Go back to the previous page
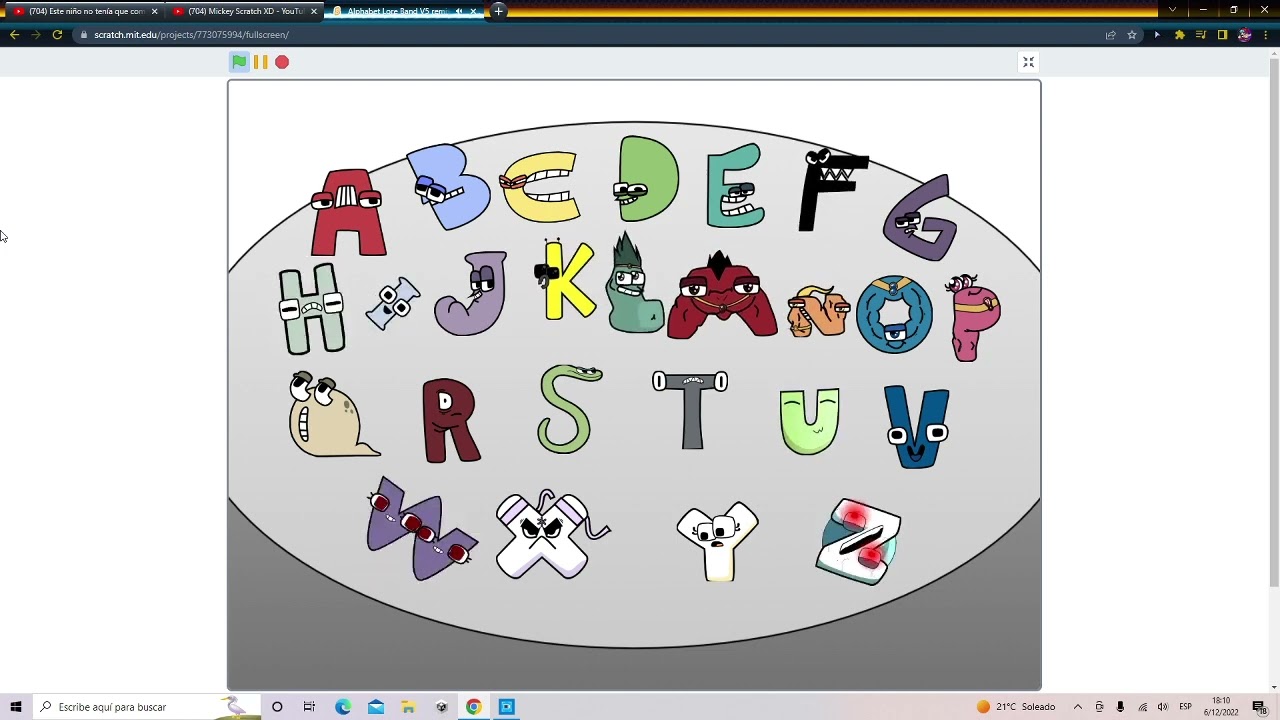 (x=14, y=34)
